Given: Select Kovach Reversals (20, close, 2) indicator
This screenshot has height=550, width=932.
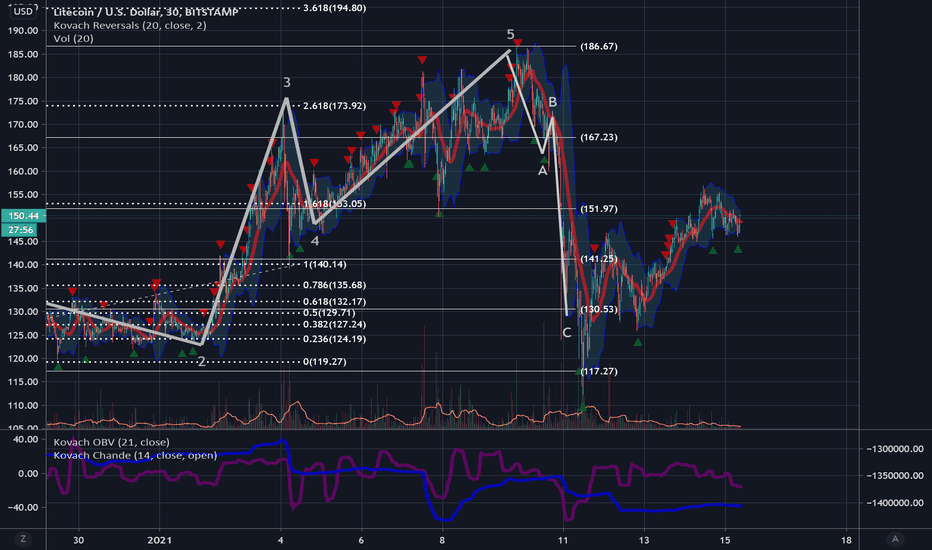Looking at the screenshot, I should click(x=130, y=26).
